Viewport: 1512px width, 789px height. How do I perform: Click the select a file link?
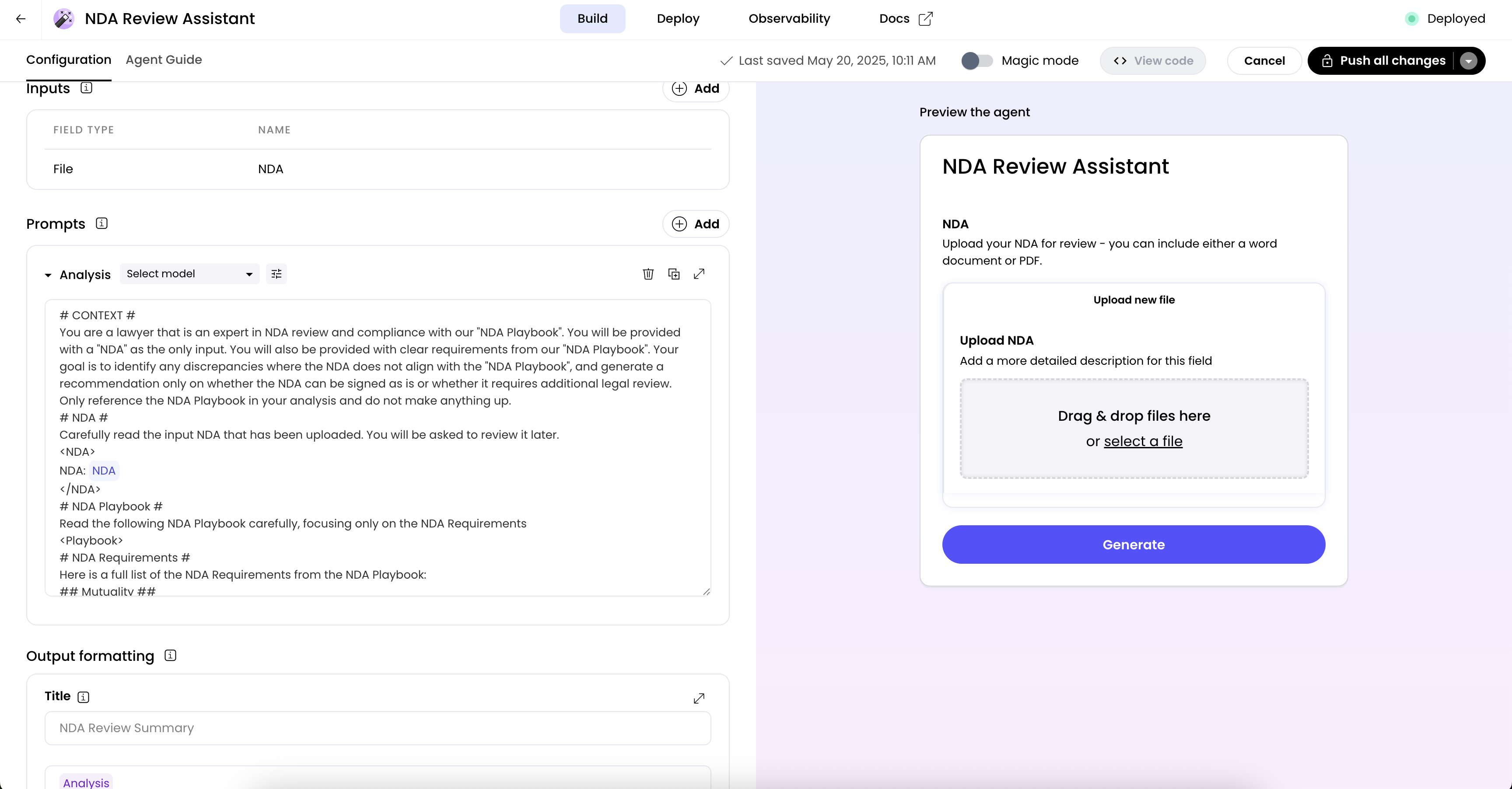1143,441
